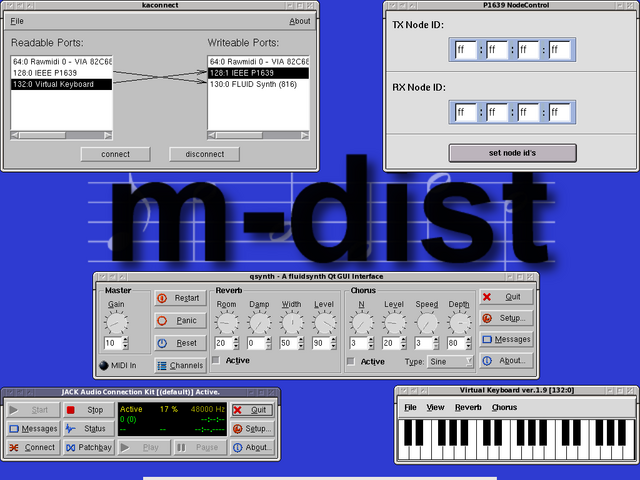Enable the Reverb Active checkbox
The width and height of the screenshot is (640, 480).
click(217, 361)
